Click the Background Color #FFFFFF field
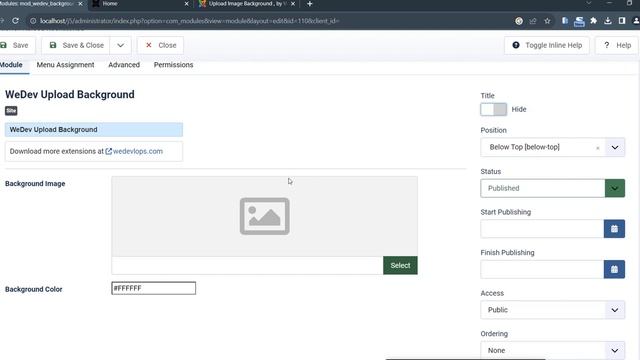 coord(153,288)
